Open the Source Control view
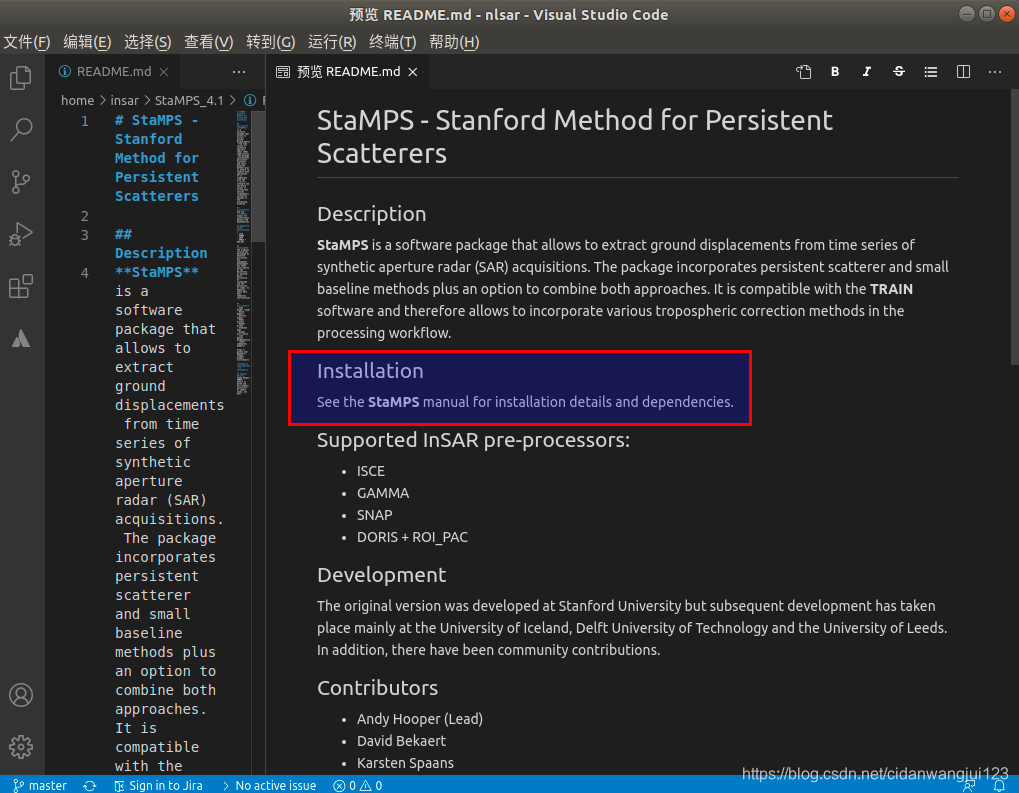This screenshot has height=793, width=1019. tap(21, 182)
